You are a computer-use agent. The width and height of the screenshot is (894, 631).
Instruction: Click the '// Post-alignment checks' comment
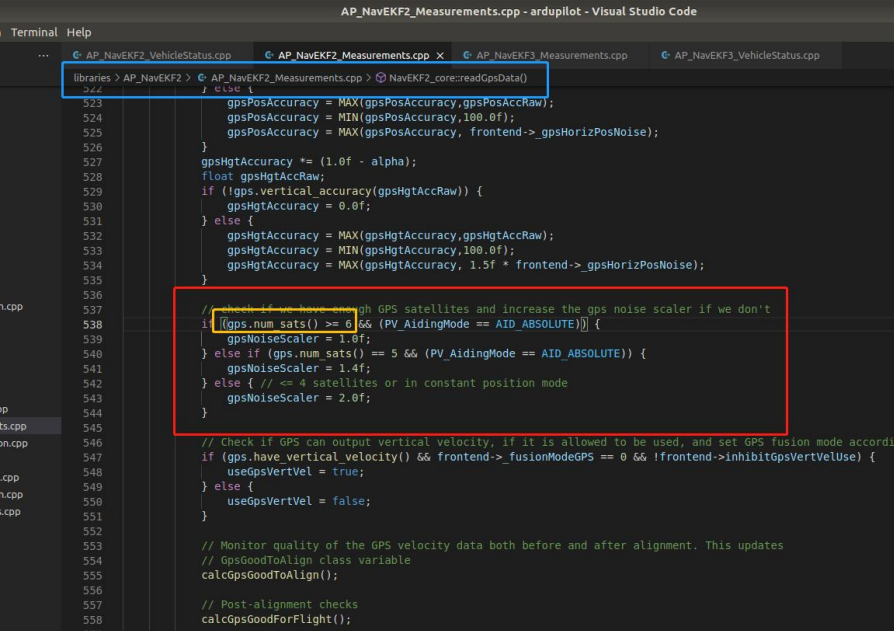[x=279, y=605]
